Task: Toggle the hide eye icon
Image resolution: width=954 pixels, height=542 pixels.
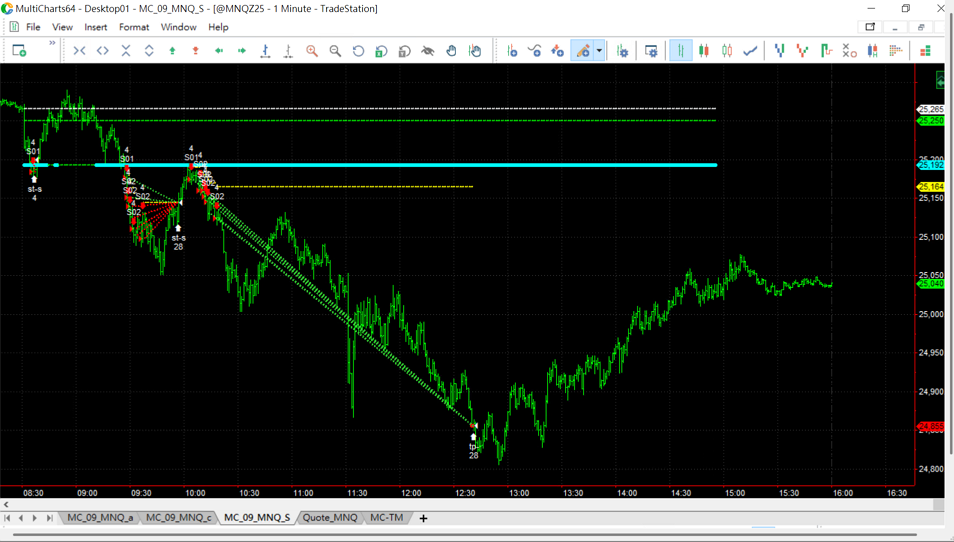Action: tap(428, 51)
